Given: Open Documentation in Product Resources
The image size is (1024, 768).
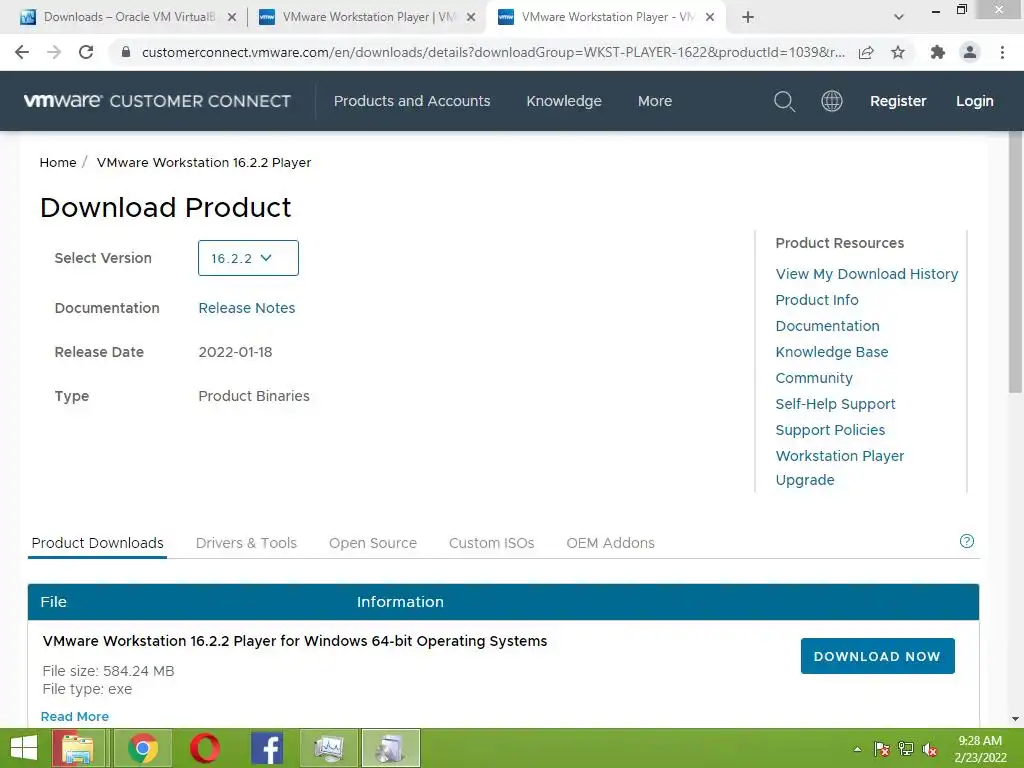Looking at the screenshot, I should tap(827, 326).
